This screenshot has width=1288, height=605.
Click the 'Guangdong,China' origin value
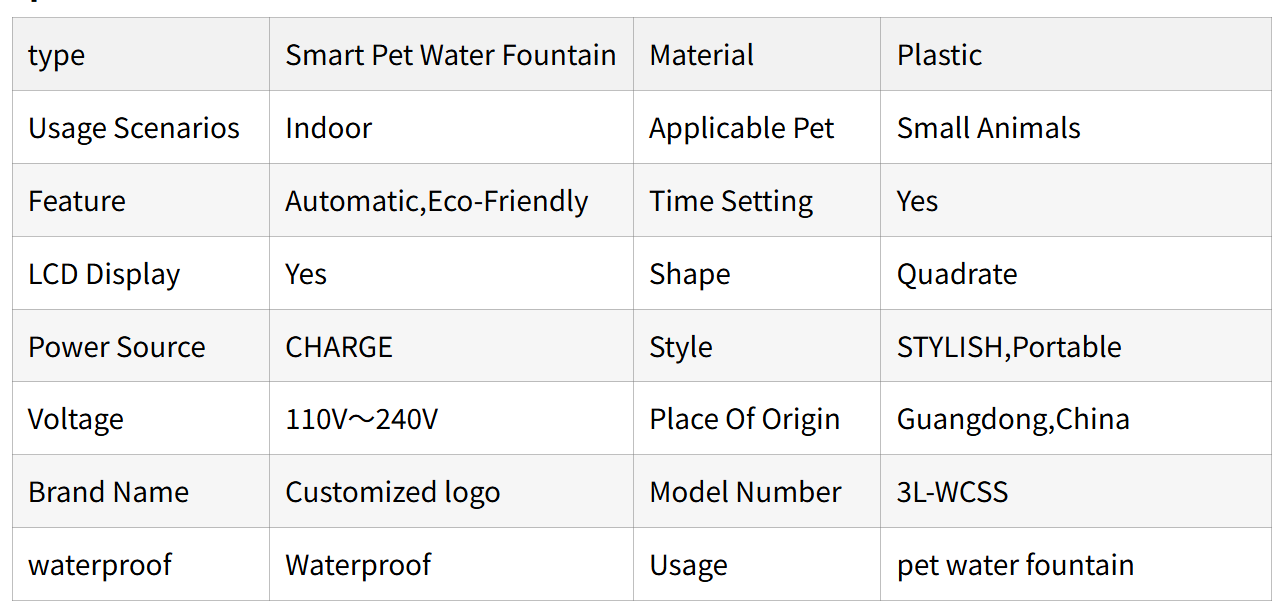point(1013,419)
